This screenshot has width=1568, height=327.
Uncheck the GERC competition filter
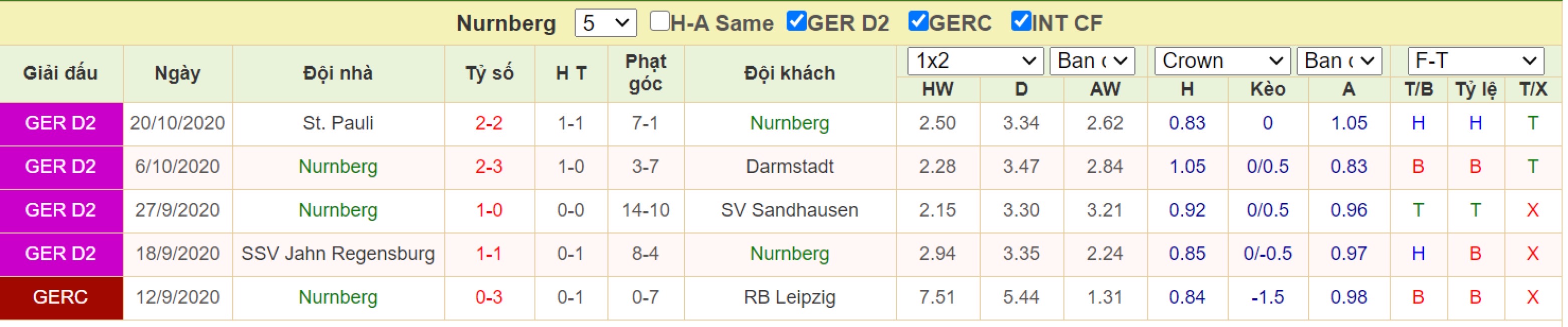(x=918, y=21)
